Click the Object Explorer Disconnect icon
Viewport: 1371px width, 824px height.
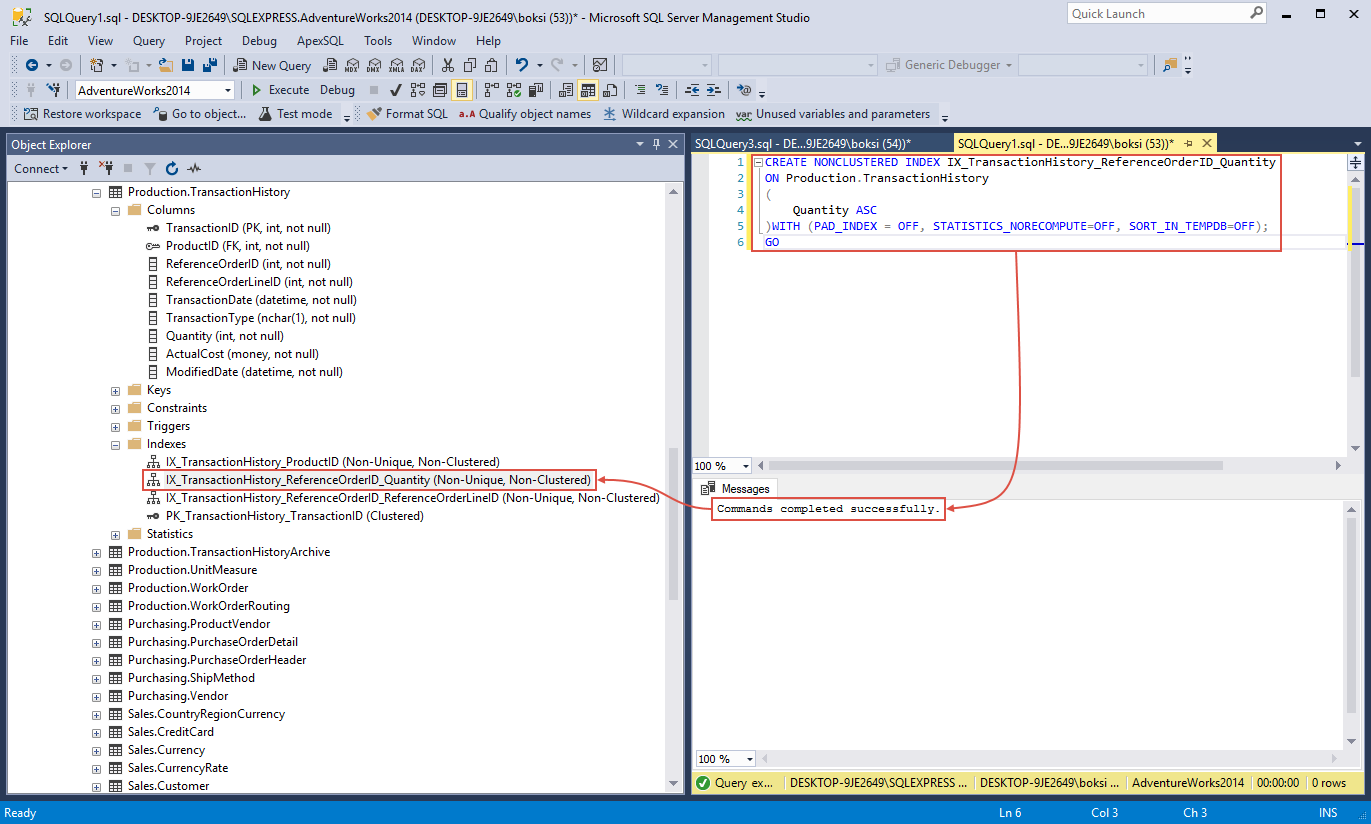[x=104, y=169]
